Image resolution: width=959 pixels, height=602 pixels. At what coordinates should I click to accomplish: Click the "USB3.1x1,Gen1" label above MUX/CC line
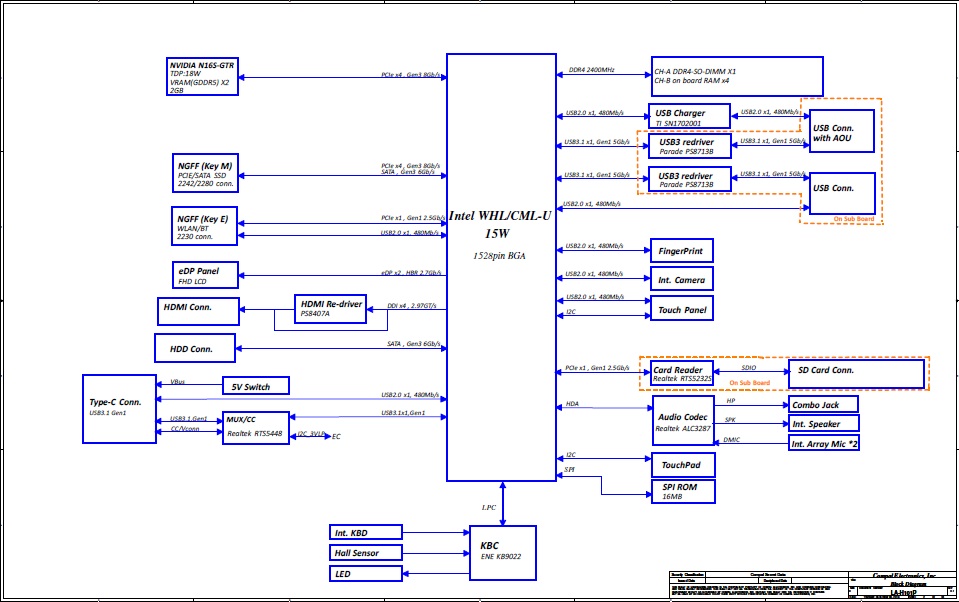[403, 412]
